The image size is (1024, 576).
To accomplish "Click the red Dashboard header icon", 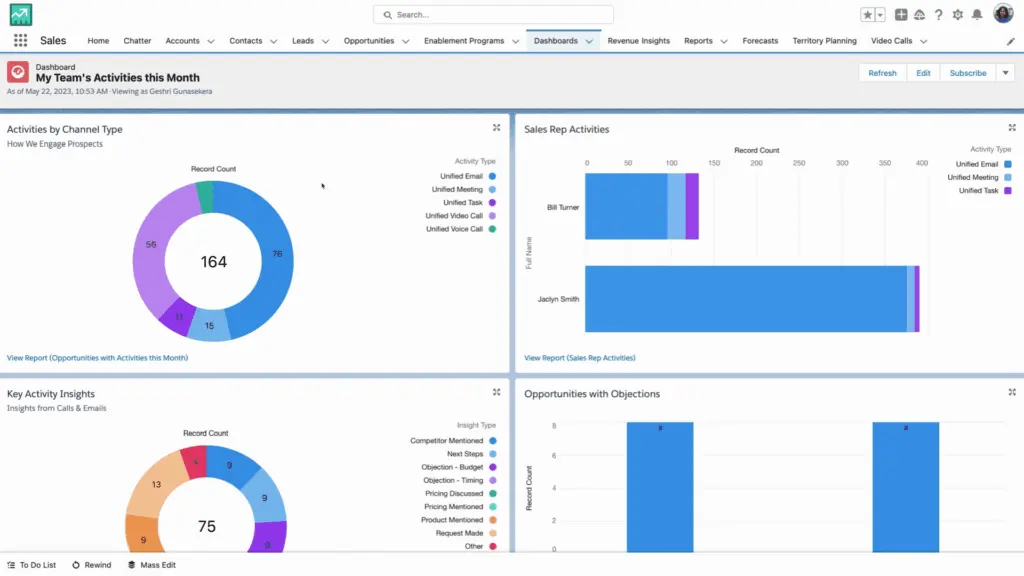I will [18, 72].
